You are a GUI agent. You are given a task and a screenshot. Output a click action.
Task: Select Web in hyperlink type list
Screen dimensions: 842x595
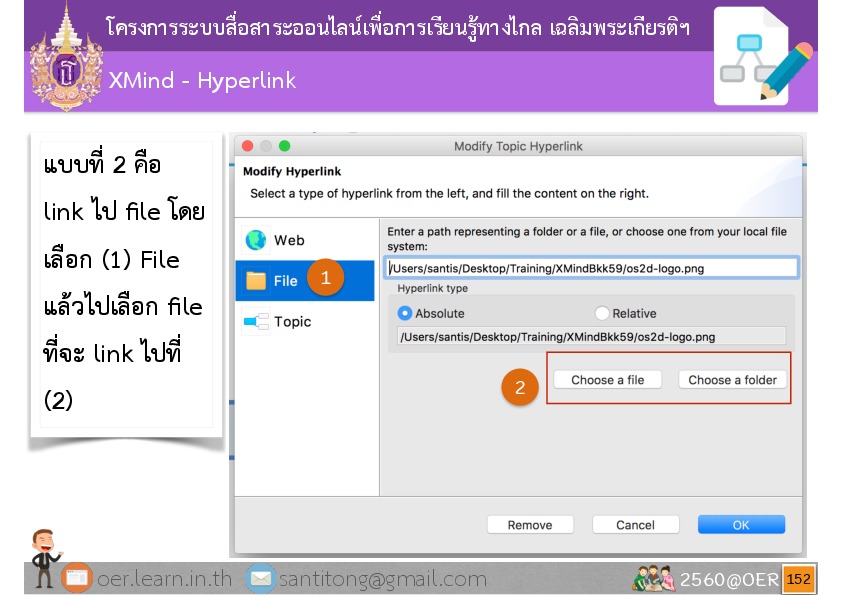[x=289, y=240]
